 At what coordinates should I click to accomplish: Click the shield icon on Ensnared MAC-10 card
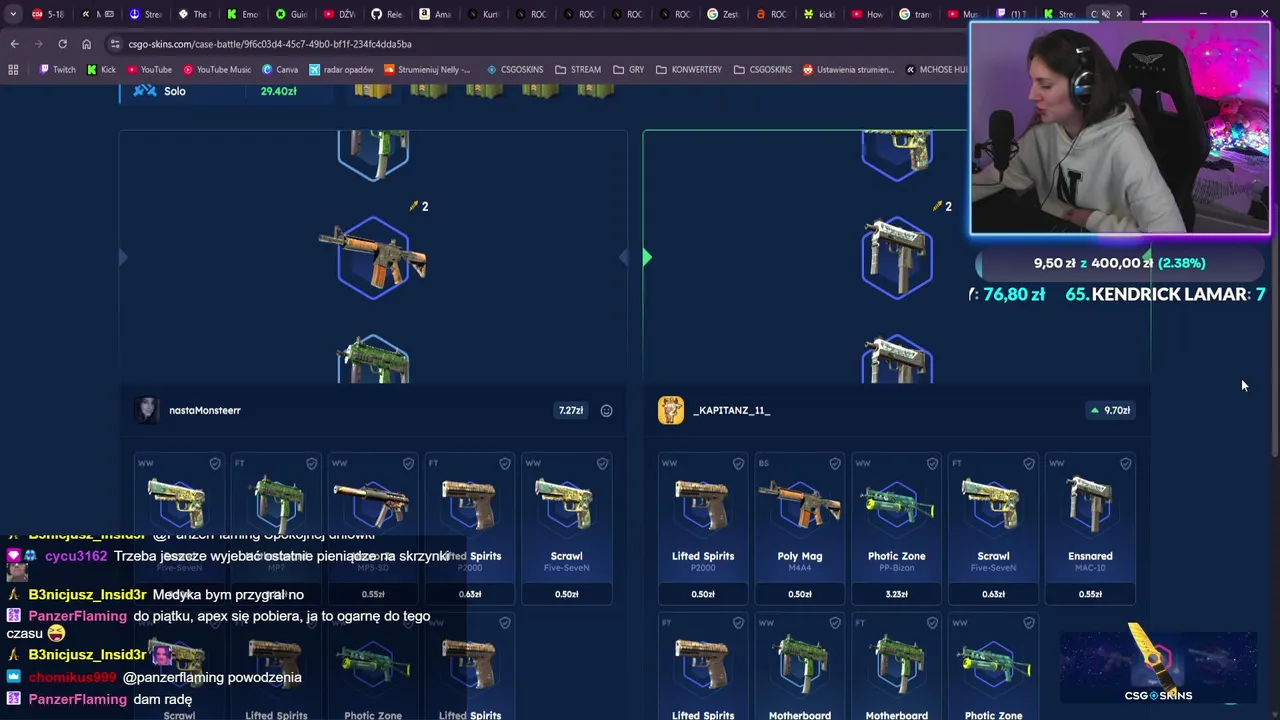1125,463
